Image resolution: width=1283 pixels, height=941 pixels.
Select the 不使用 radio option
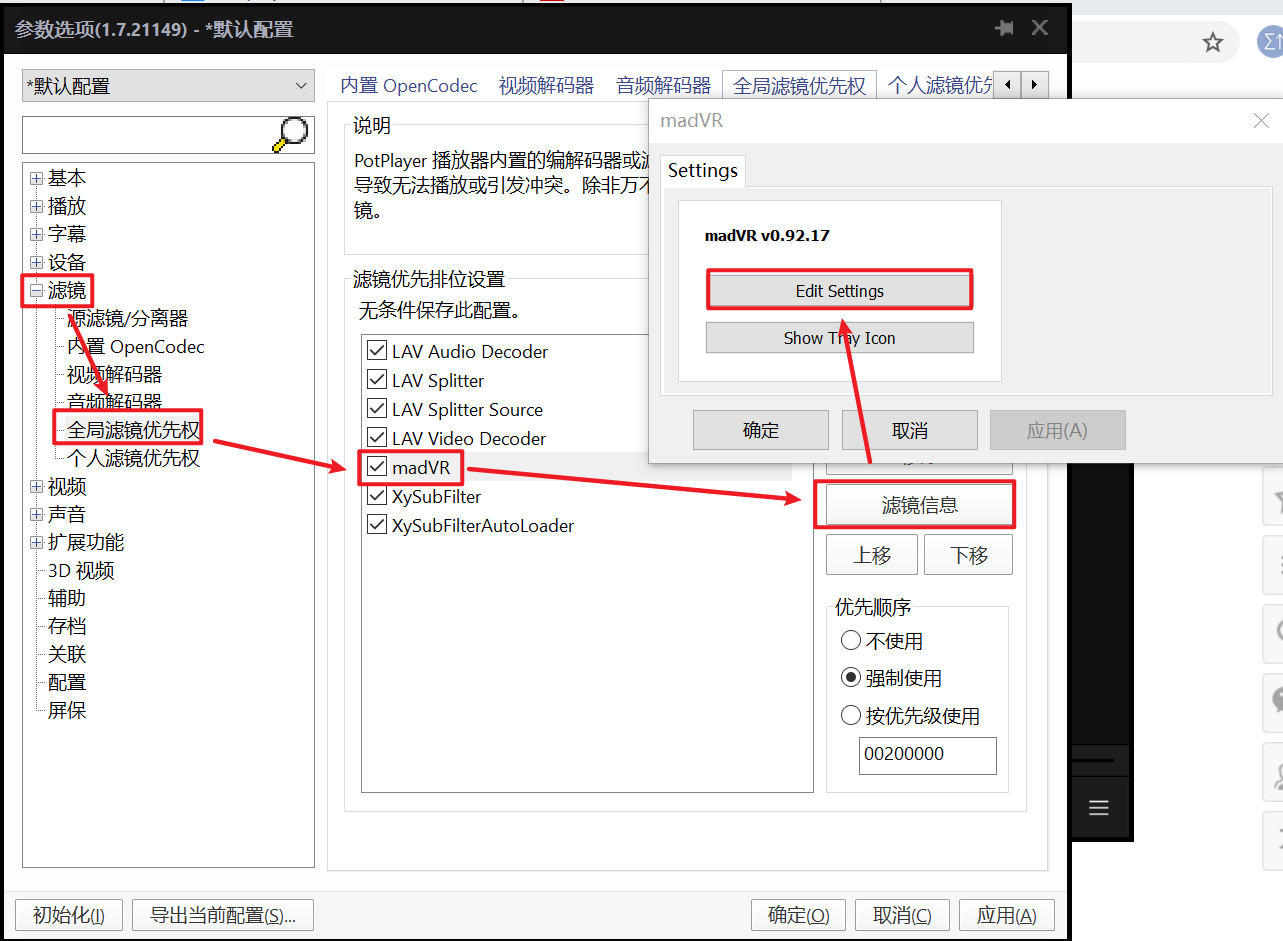(851, 640)
